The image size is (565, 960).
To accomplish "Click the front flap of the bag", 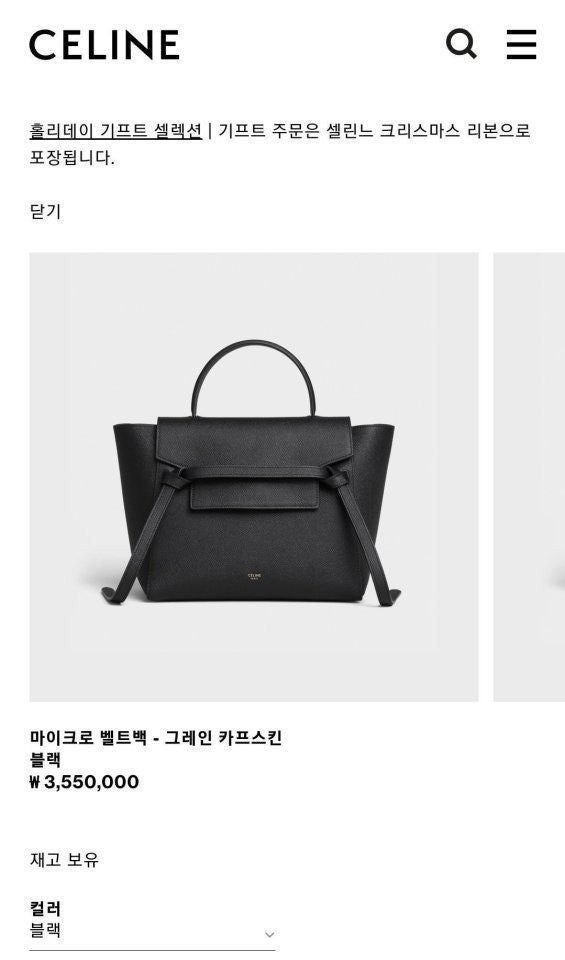I will click(254, 460).
